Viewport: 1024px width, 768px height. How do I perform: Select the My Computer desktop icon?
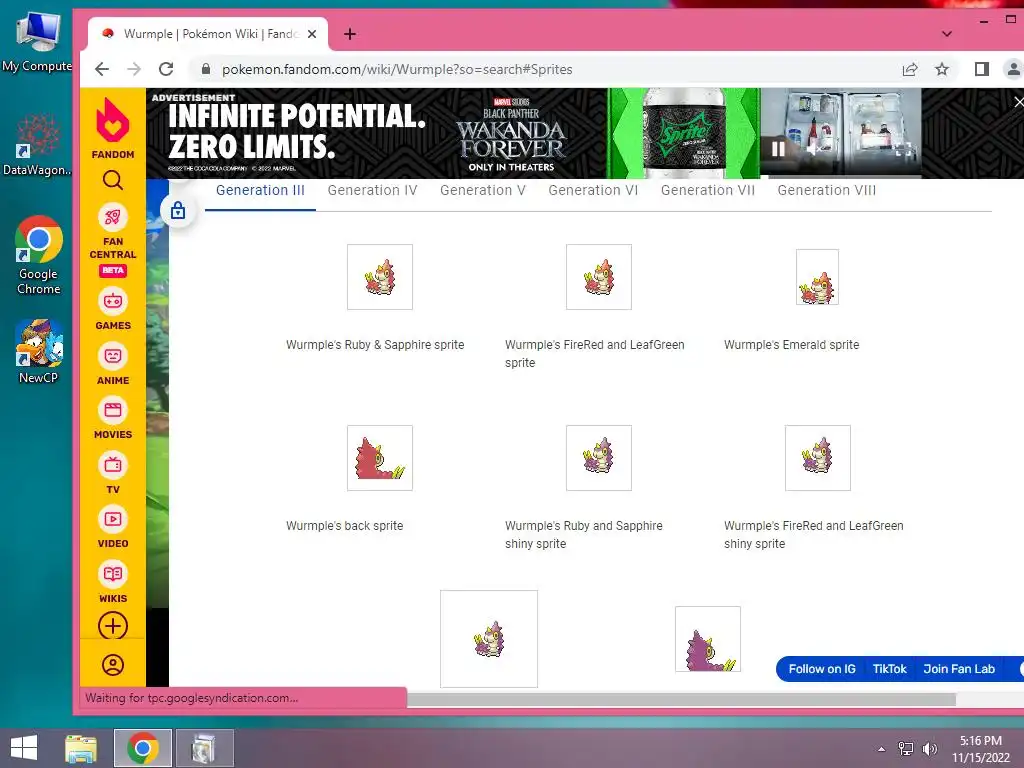coord(37,40)
